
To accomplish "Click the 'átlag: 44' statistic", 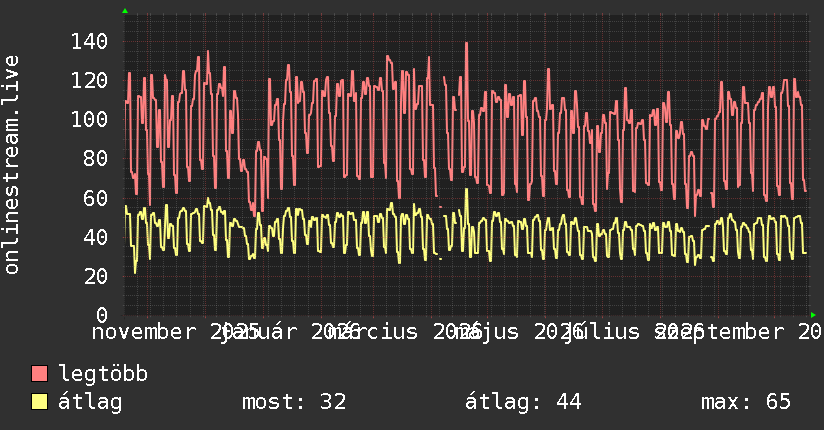I will click(523, 402).
